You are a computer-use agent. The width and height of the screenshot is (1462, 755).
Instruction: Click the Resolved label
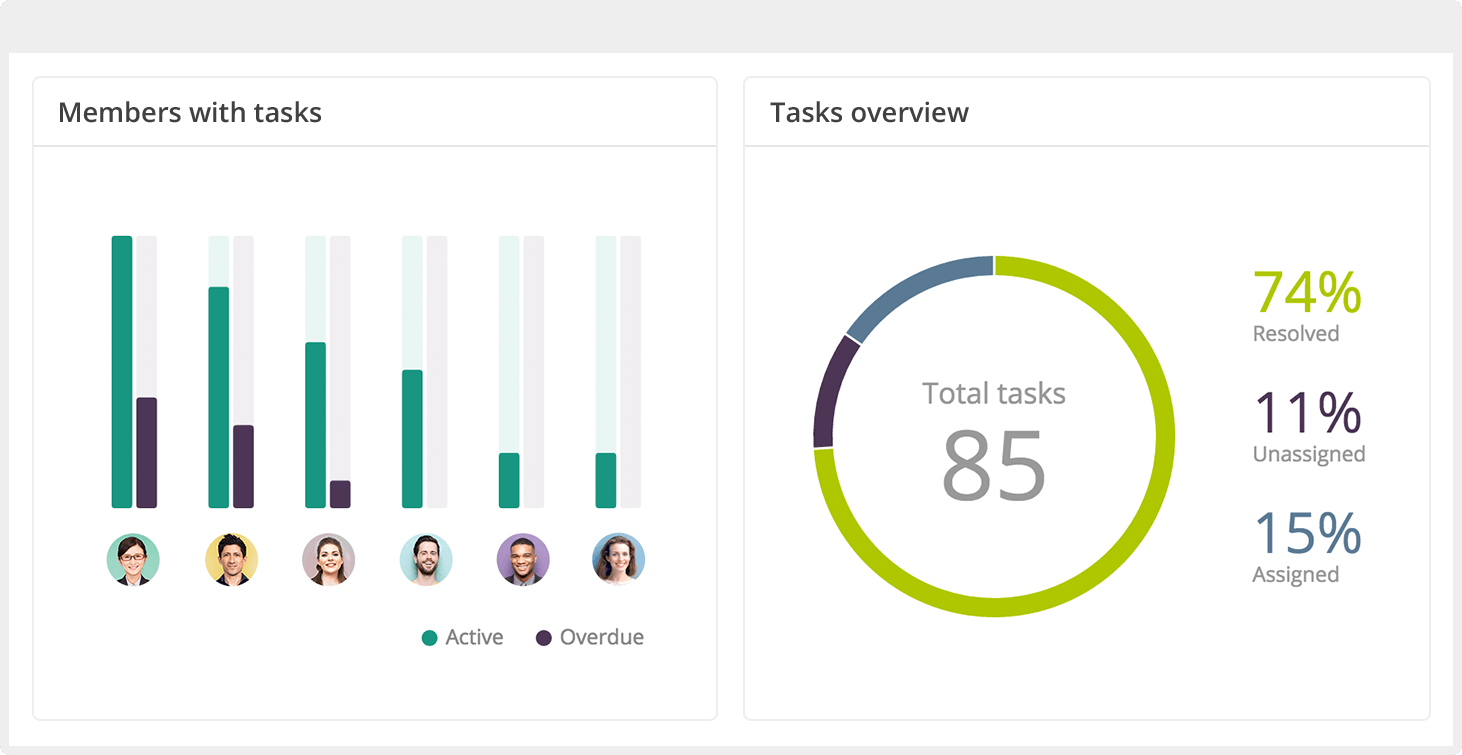1296,334
